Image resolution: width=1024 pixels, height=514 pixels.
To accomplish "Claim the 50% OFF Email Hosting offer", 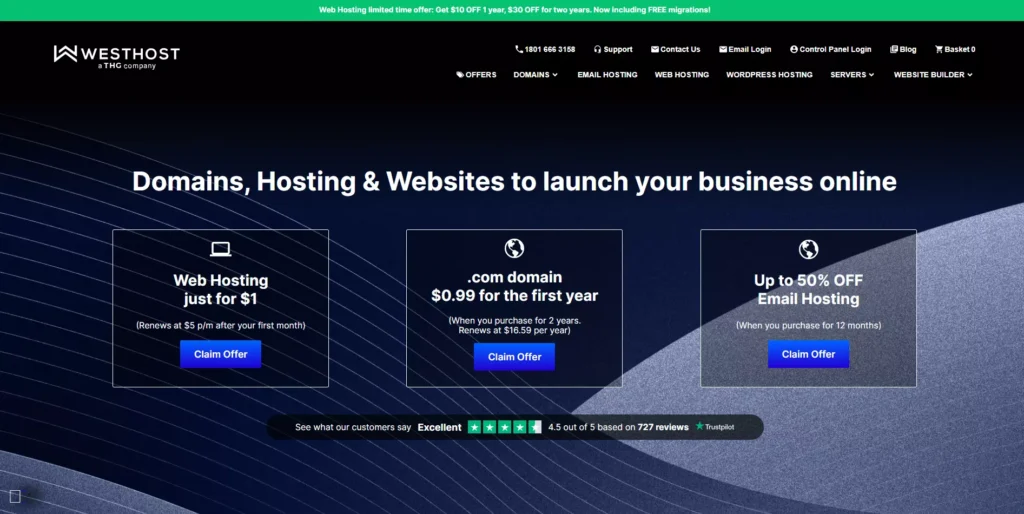I will 808,354.
